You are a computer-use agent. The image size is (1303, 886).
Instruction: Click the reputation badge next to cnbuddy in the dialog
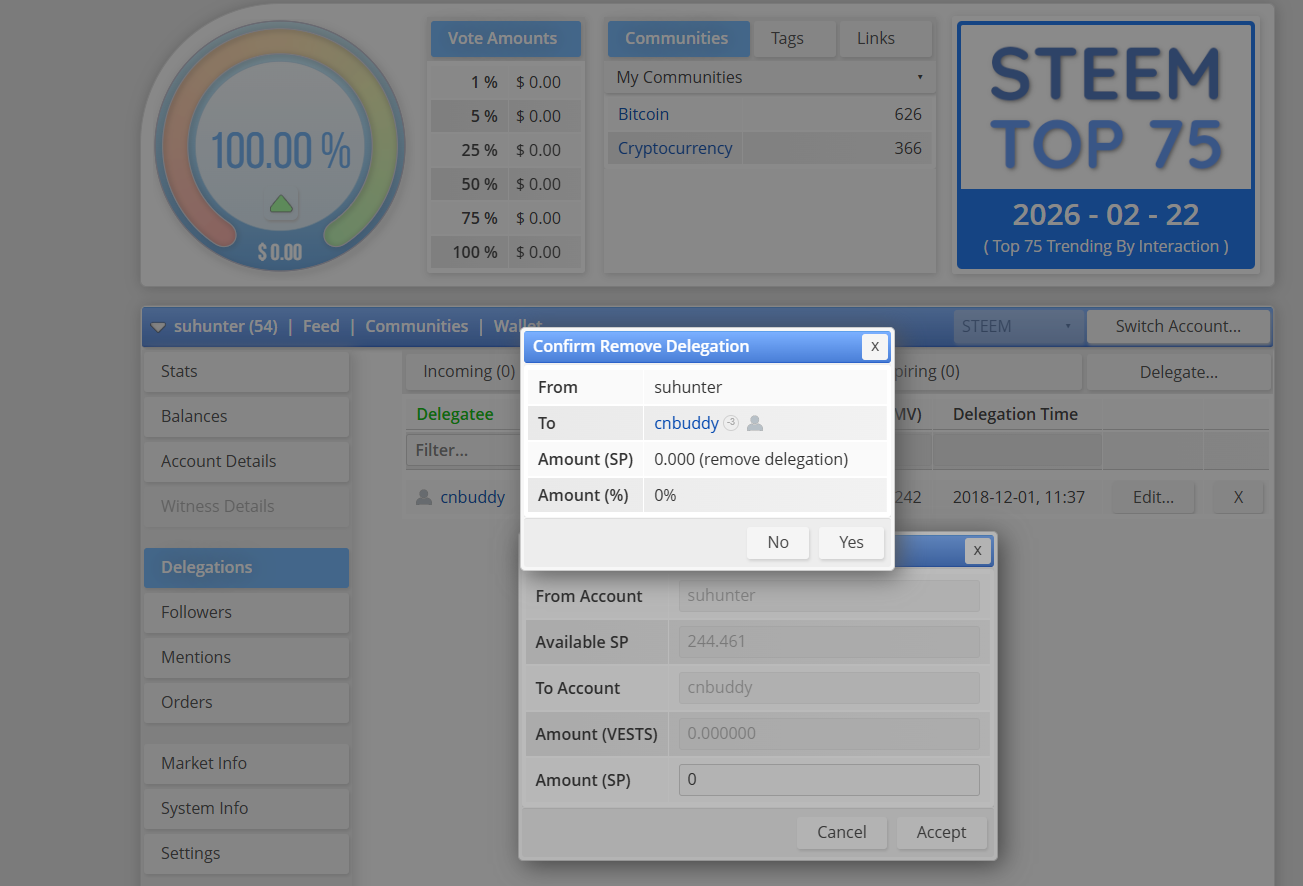731,423
